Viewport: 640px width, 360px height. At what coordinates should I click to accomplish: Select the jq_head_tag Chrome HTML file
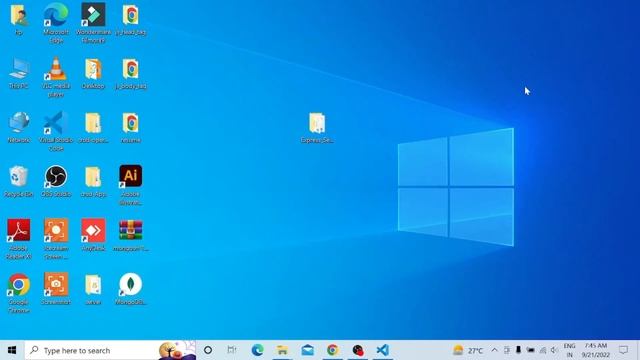pos(131,20)
